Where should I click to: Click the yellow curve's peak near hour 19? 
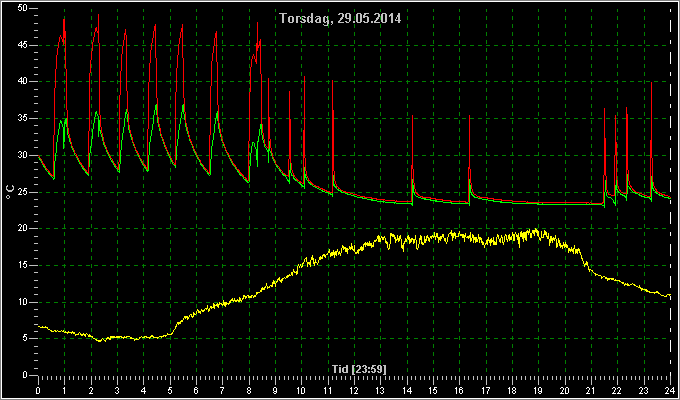tap(537, 229)
